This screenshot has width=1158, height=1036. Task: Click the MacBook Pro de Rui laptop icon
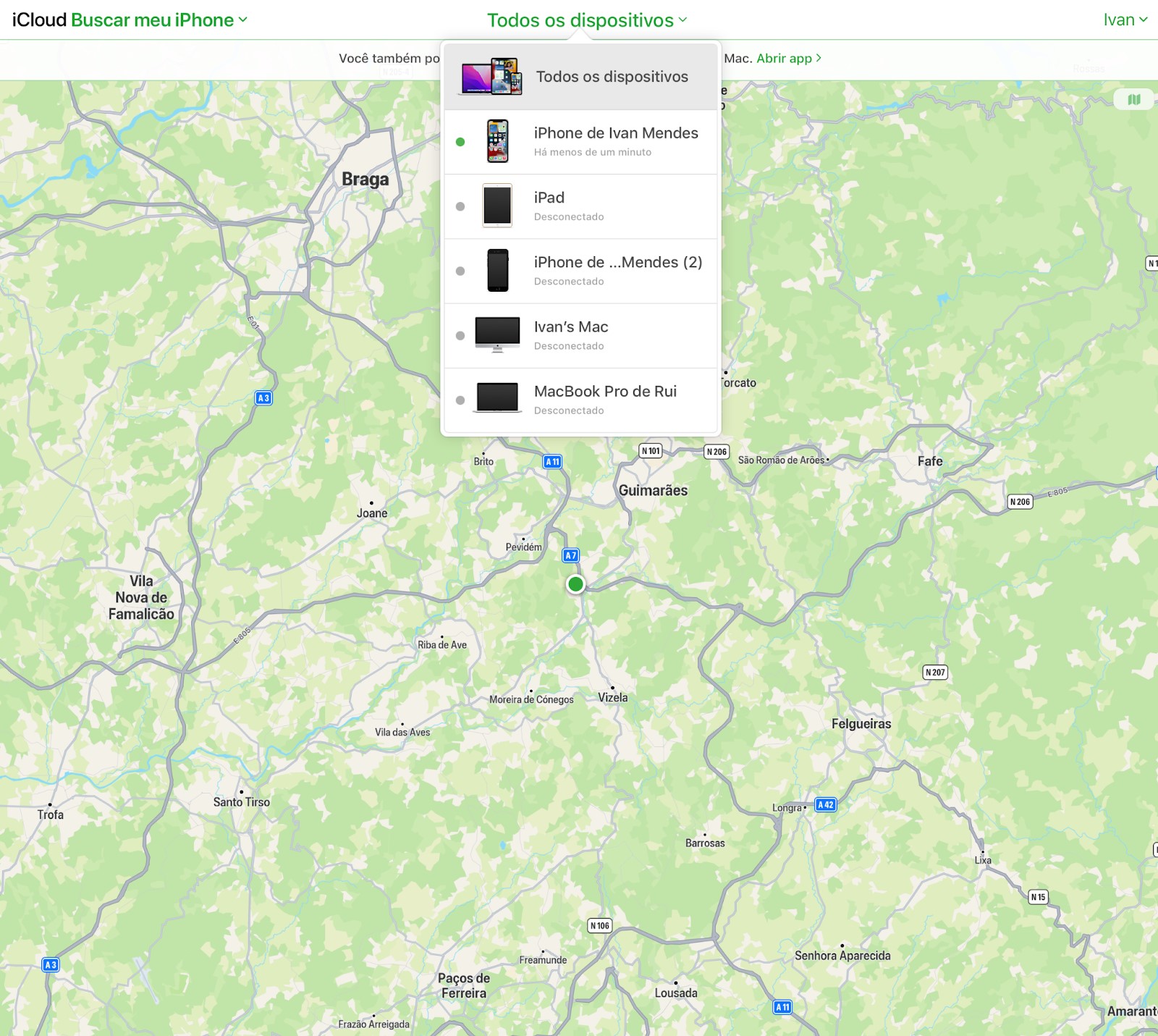(497, 398)
